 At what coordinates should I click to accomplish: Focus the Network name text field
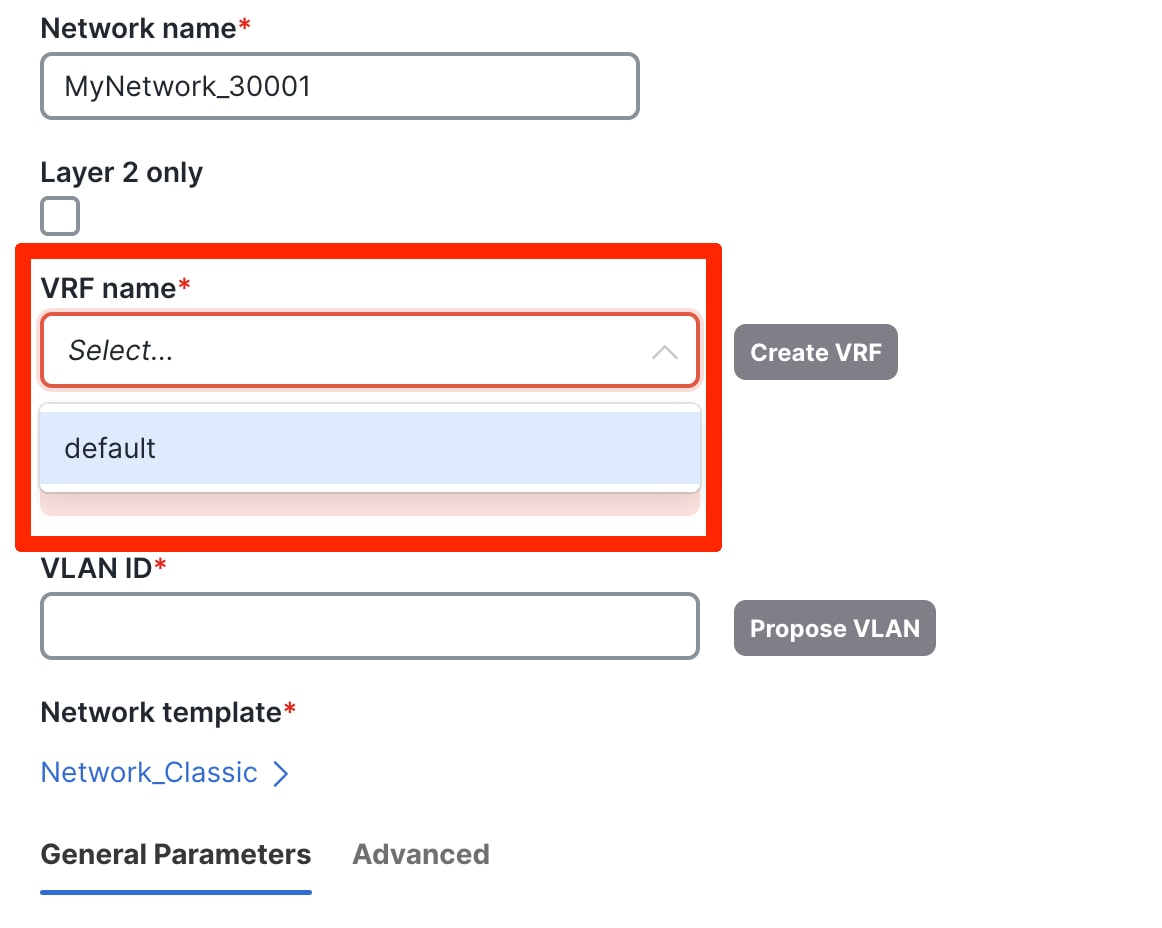coord(339,86)
